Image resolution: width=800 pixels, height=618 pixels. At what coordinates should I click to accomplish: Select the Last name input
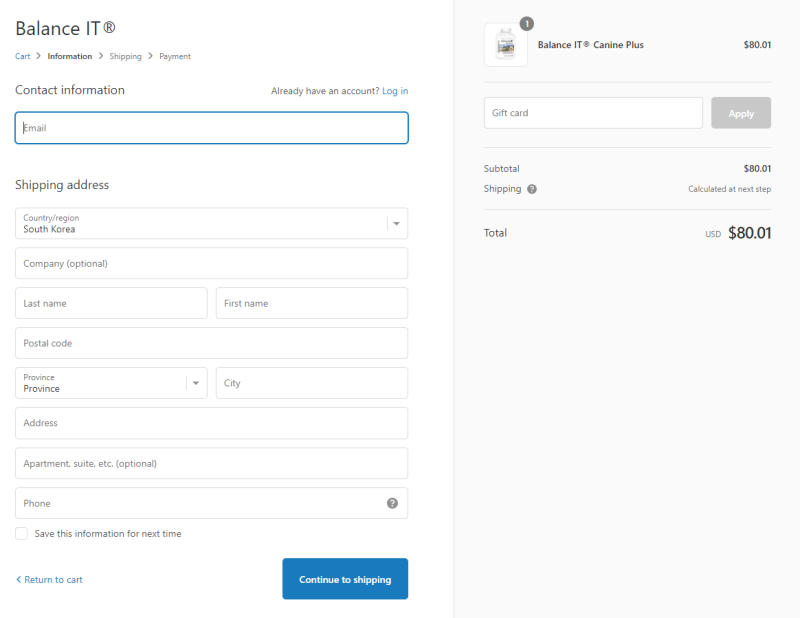pyautogui.click(x=111, y=303)
